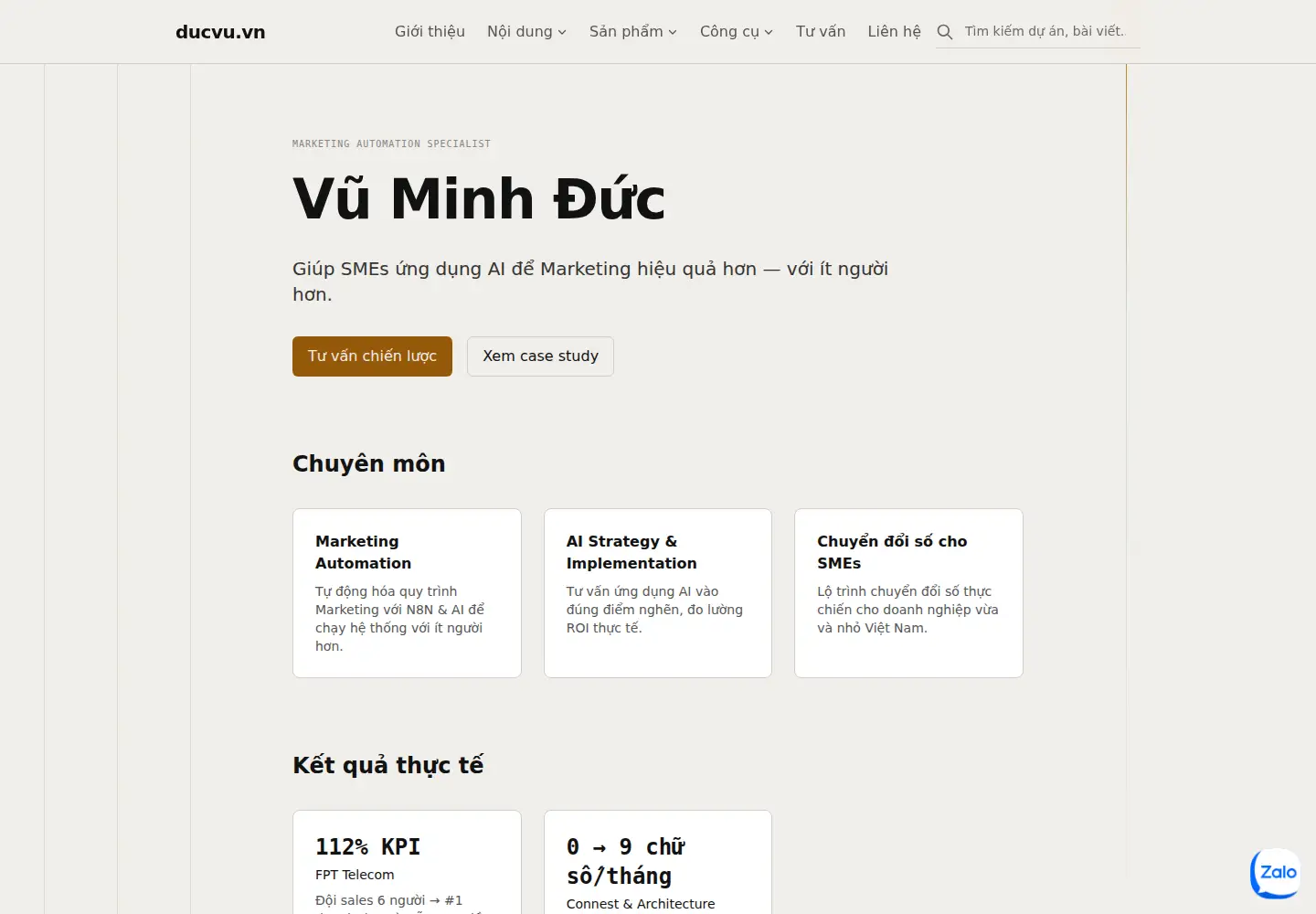Click the Tư vấn chiến lược button

coord(372,356)
